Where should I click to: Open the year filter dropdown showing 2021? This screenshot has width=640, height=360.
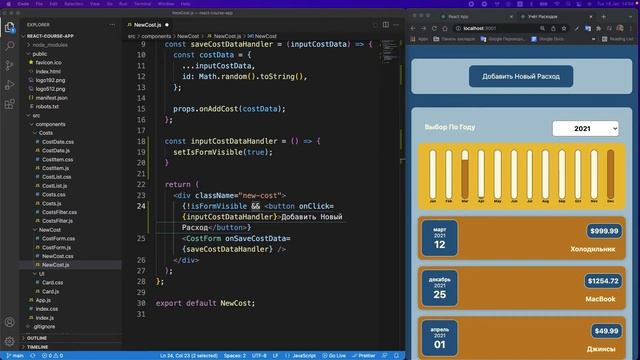click(x=585, y=129)
